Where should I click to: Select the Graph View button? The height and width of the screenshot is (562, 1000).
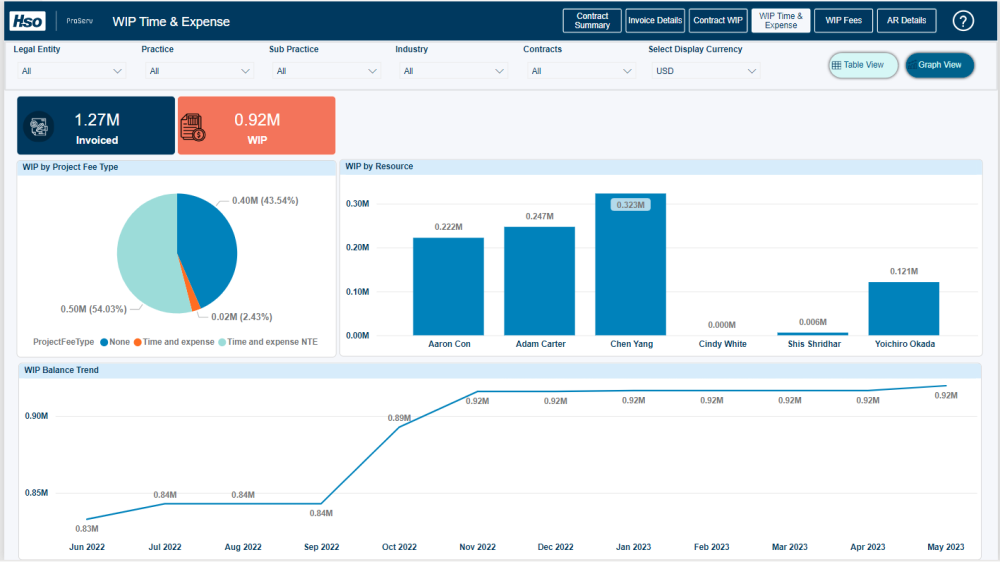click(939, 65)
